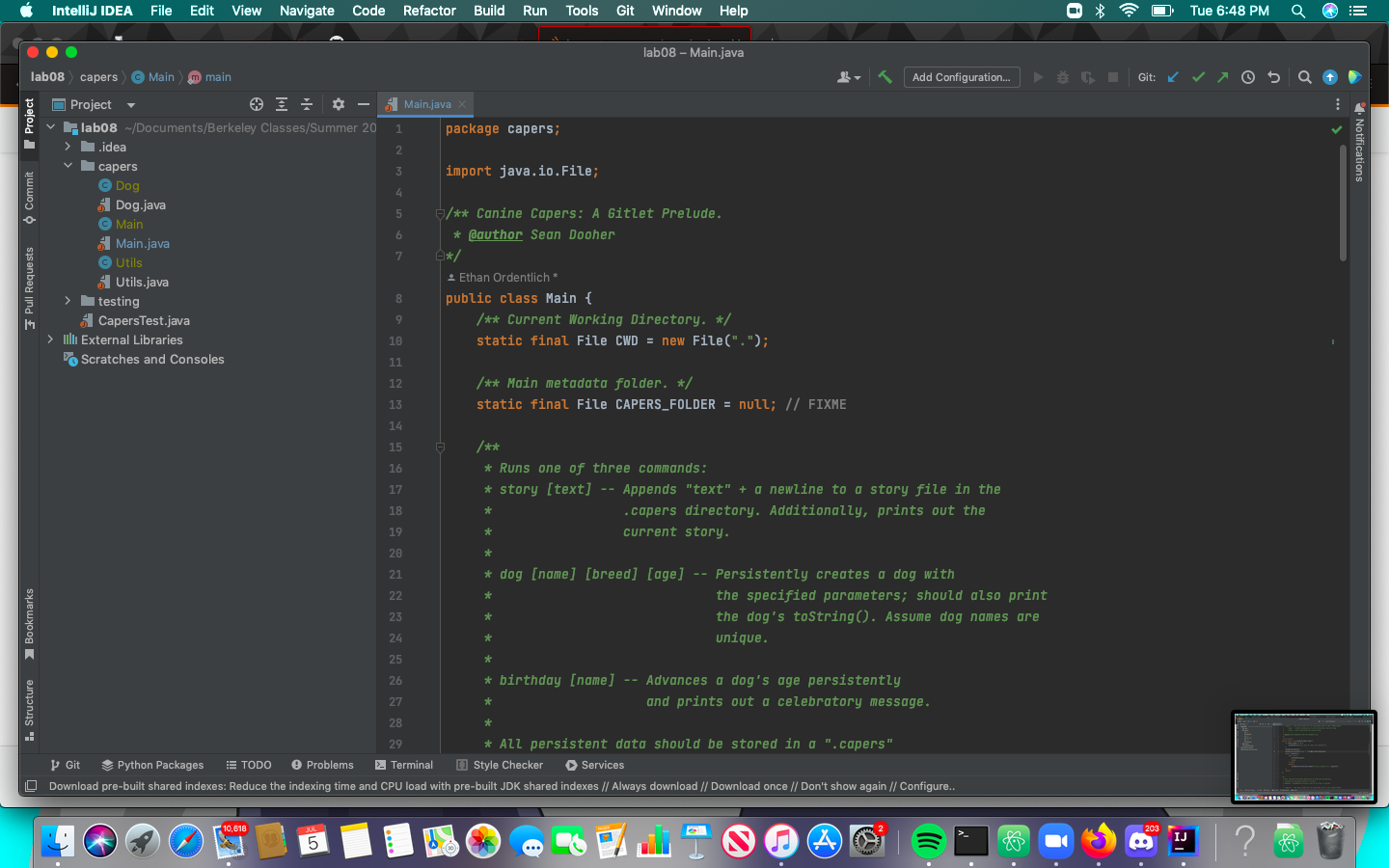
Task: Click the Git Update Project arrow
Action: tap(1173, 77)
